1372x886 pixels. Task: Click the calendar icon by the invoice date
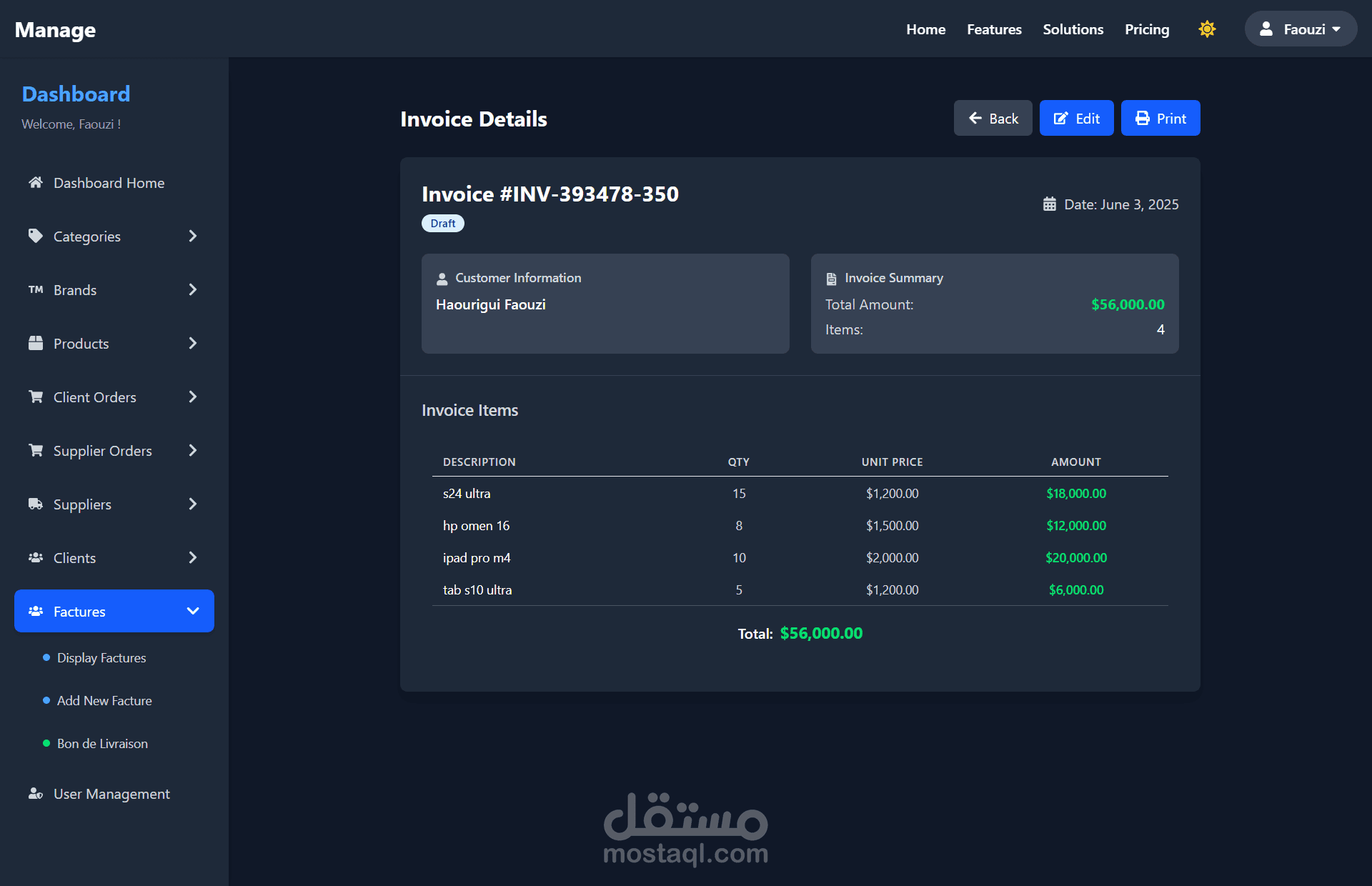(1049, 204)
